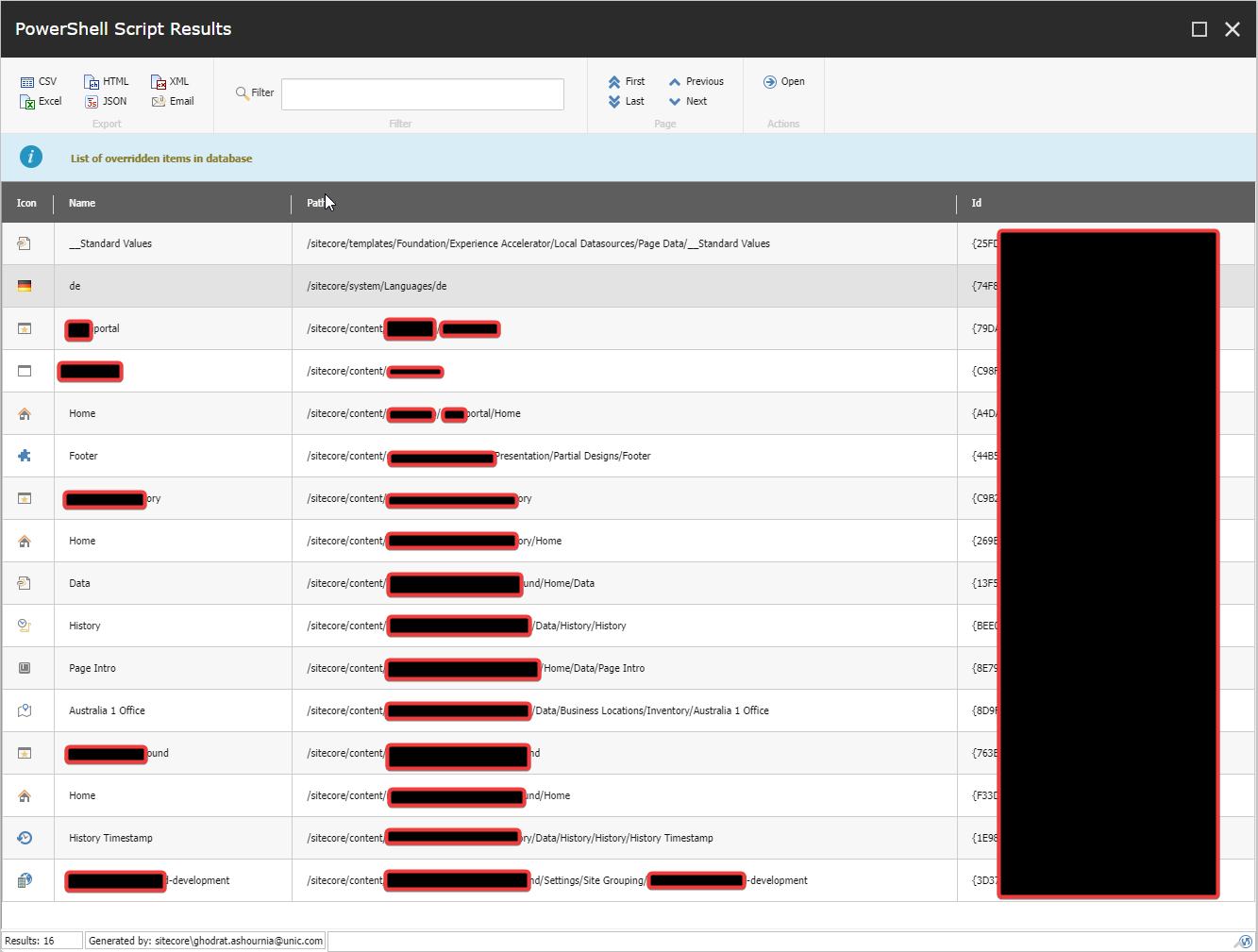Click clock icon of History Timestamp row
This screenshot has width=1258, height=952.
pos(25,838)
